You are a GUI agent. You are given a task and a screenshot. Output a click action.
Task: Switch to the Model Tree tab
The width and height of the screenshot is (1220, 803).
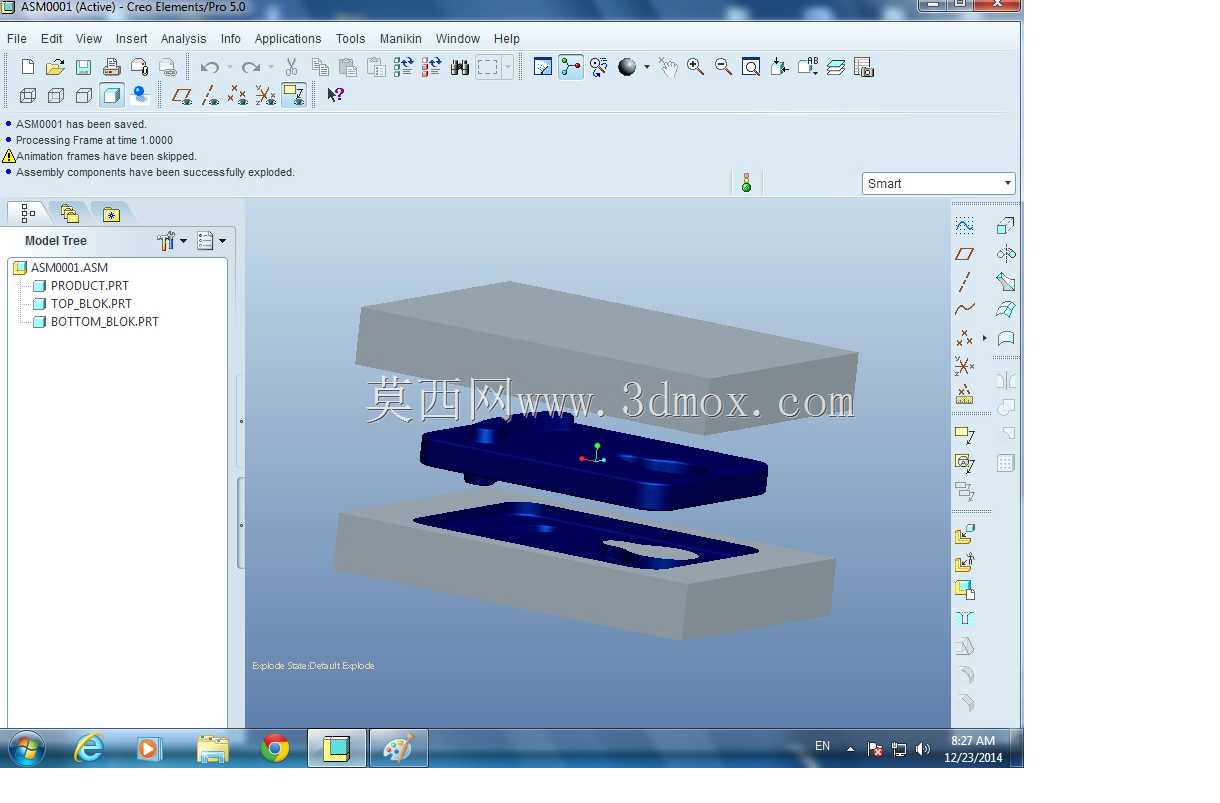pyautogui.click(x=28, y=213)
